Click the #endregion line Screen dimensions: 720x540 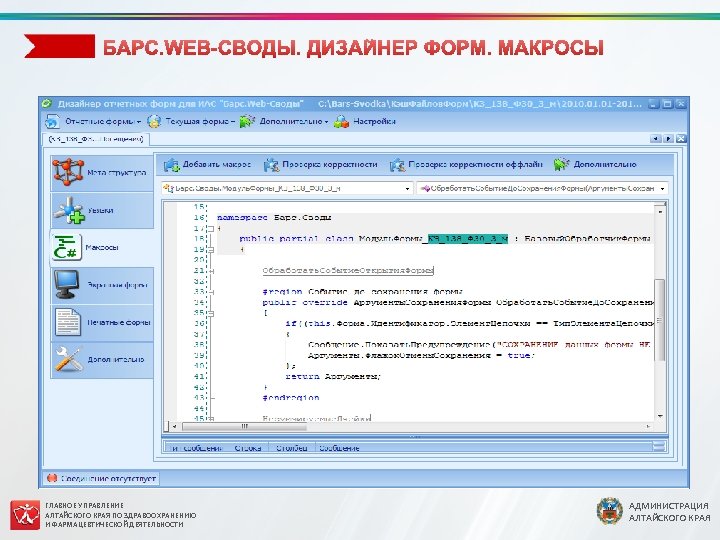pos(291,398)
